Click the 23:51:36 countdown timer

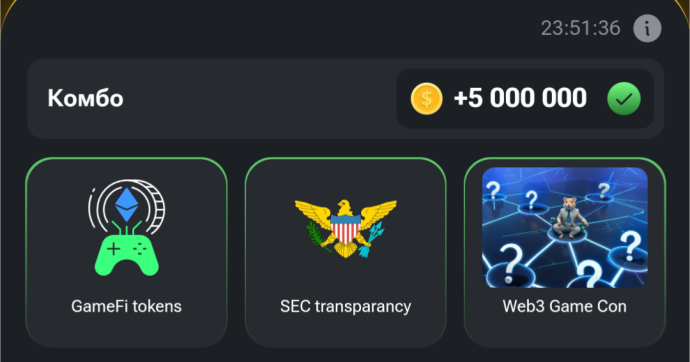(x=580, y=29)
